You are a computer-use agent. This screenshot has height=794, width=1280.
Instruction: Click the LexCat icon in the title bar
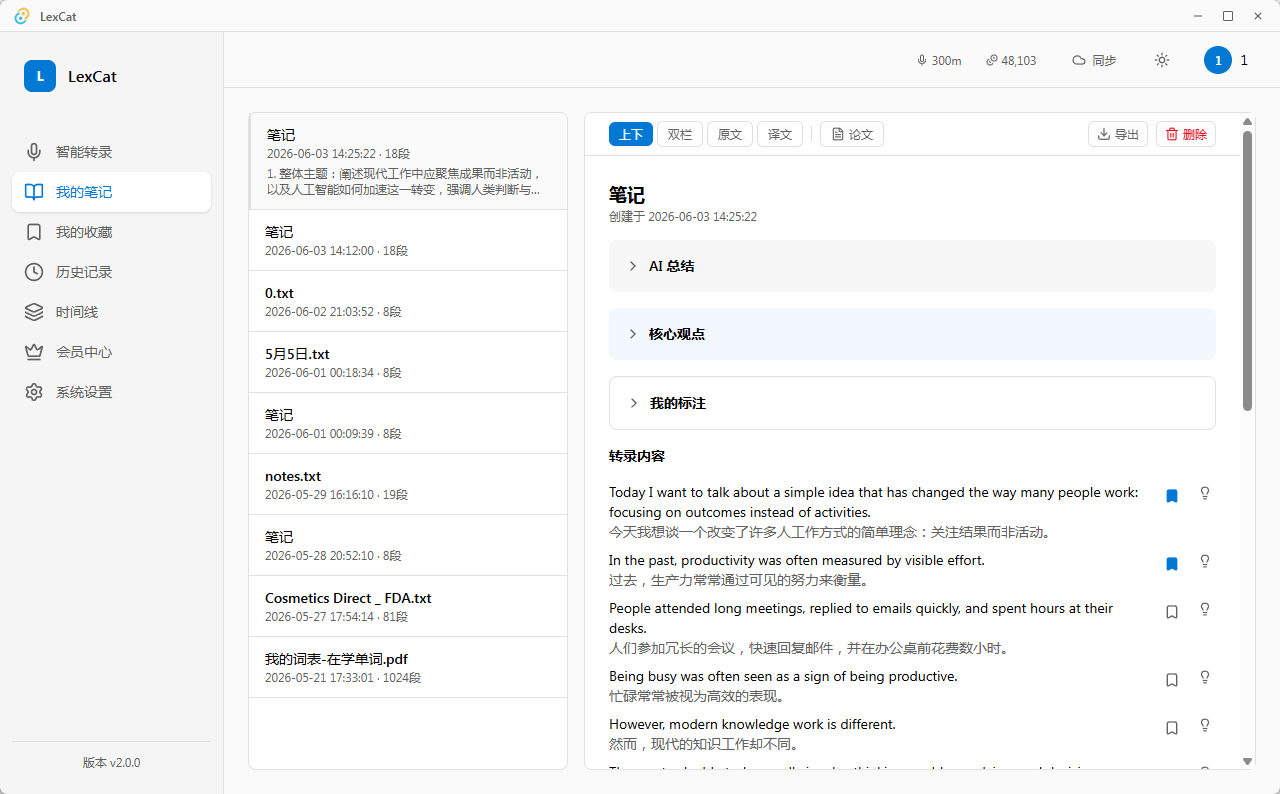22,16
